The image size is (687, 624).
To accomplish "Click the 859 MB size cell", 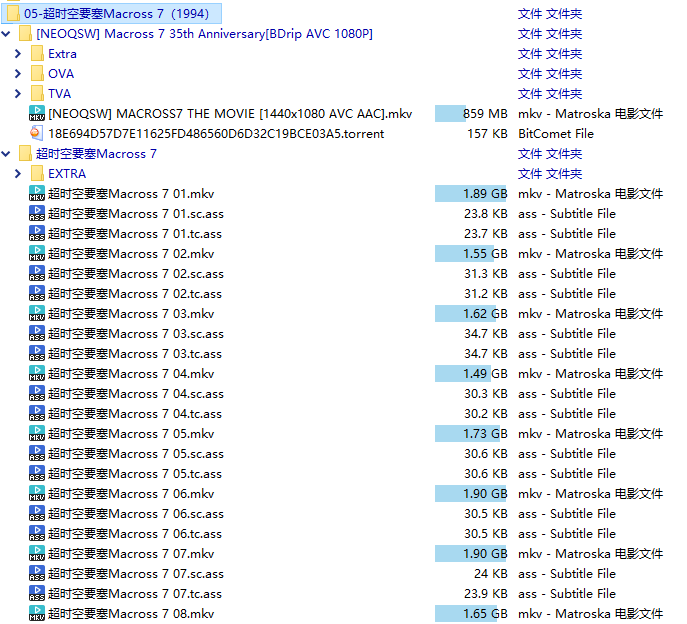I will pyautogui.click(x=472, y=114).
